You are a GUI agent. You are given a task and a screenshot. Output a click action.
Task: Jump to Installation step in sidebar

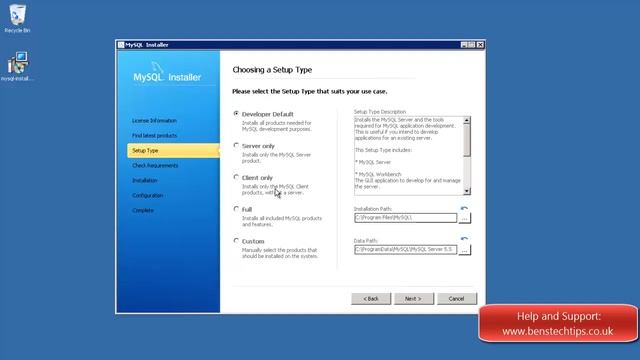145,180
